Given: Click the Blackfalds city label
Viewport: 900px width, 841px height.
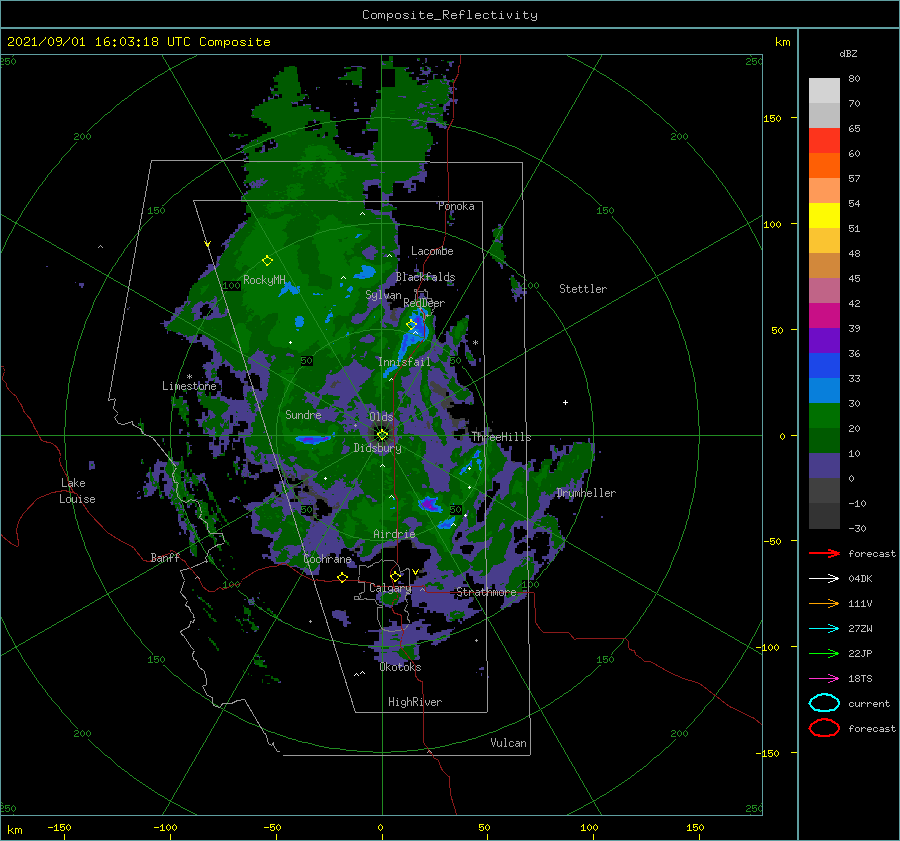Looking at the screenshot, I should (425, 277).
